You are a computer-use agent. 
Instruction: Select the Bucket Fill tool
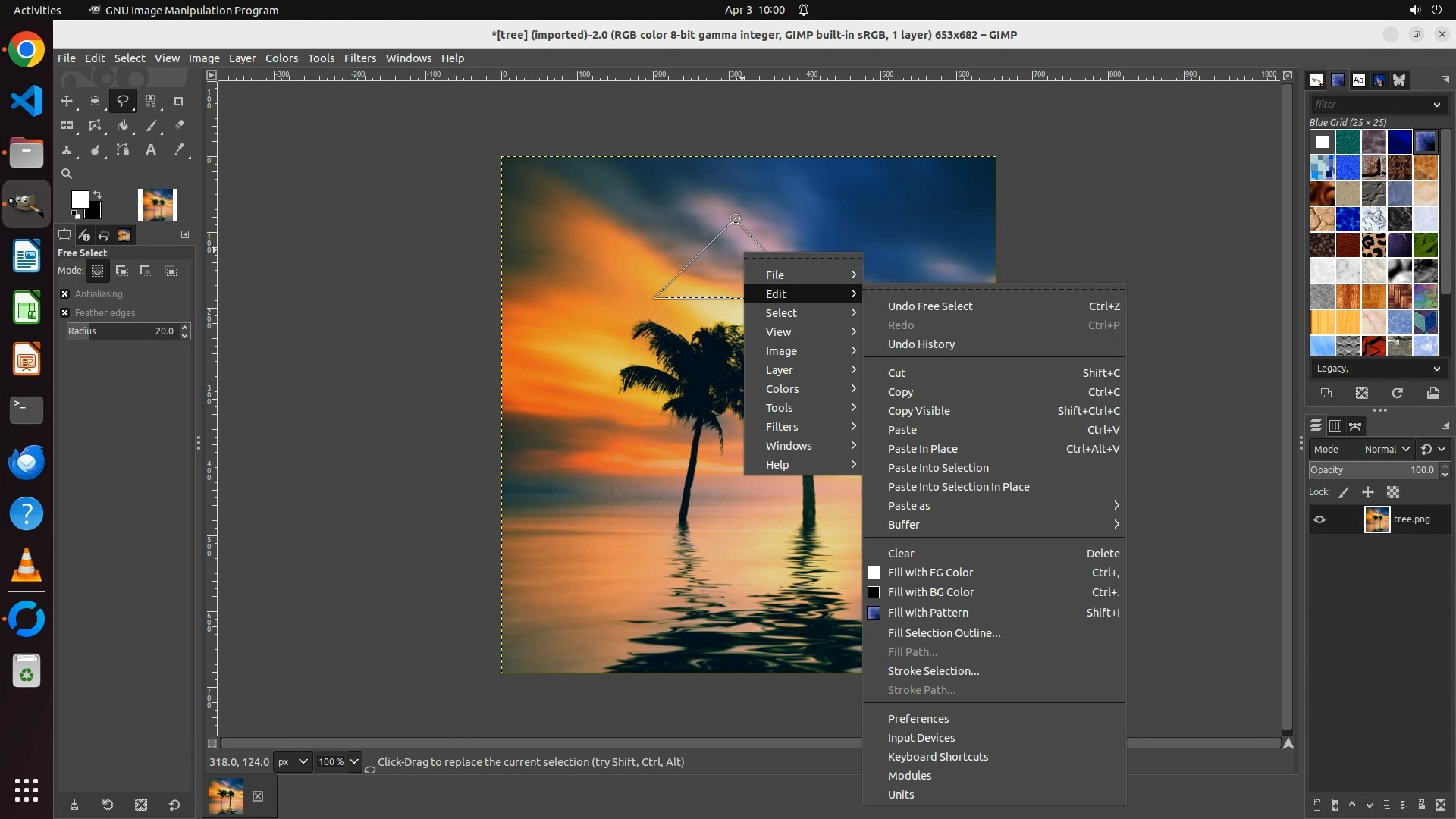point(123,126)
